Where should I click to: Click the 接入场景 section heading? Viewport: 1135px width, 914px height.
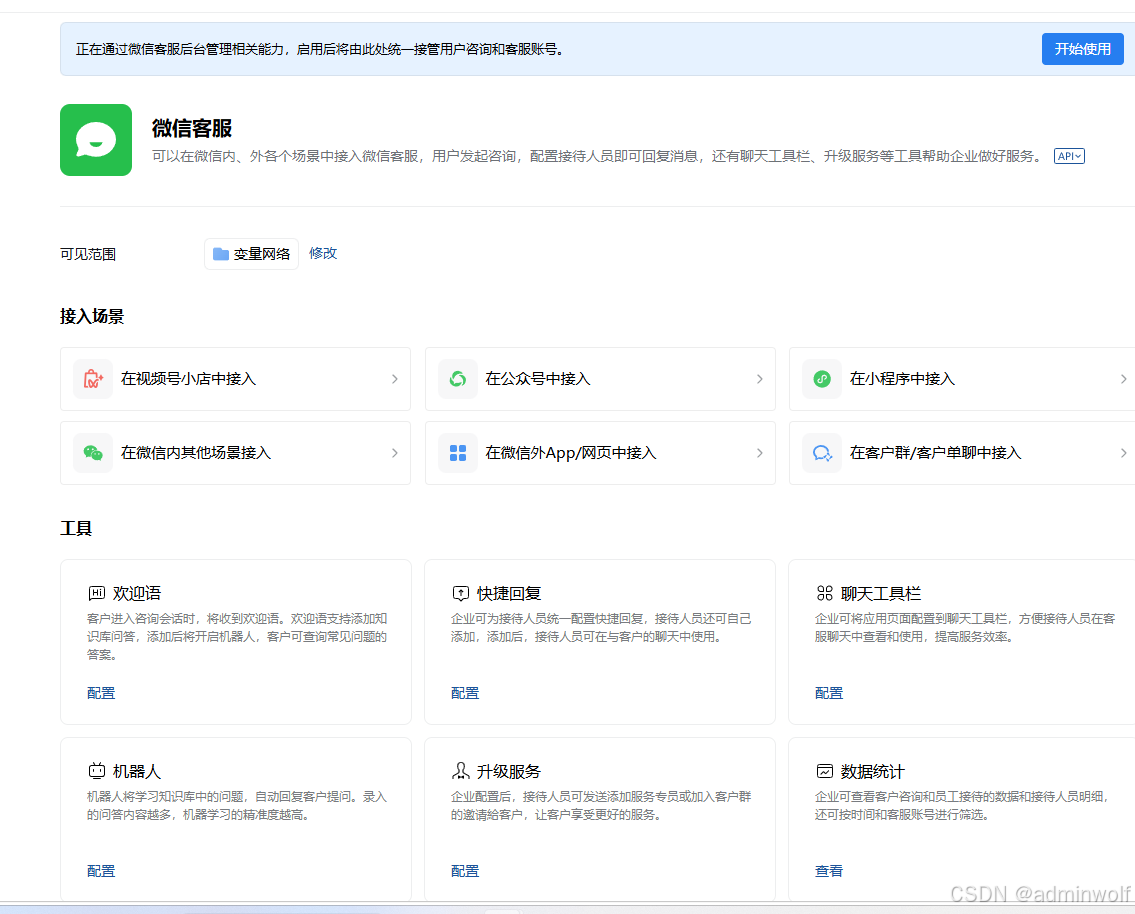pyautogui.click(x=92, y=316)
